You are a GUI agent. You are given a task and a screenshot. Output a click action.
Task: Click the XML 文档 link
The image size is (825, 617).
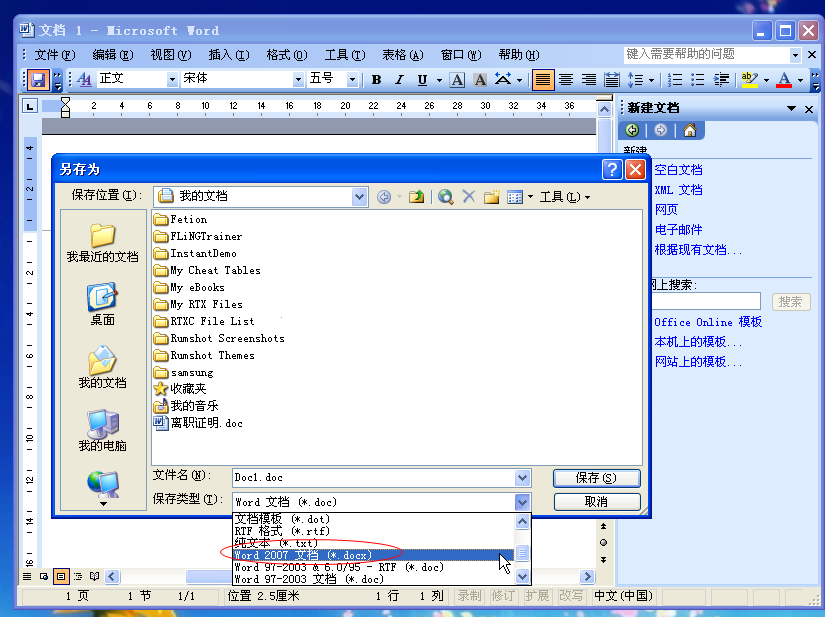(x=678, y=190)
